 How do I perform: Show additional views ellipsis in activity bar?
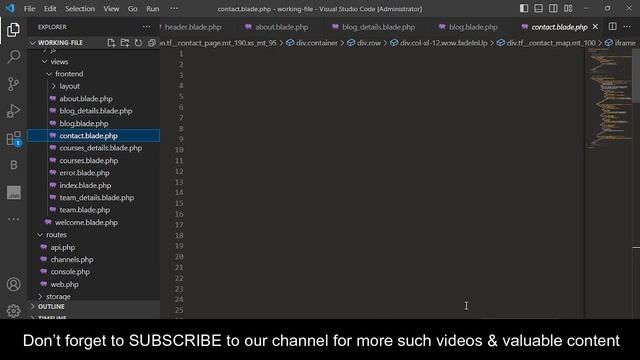(13, 219)
